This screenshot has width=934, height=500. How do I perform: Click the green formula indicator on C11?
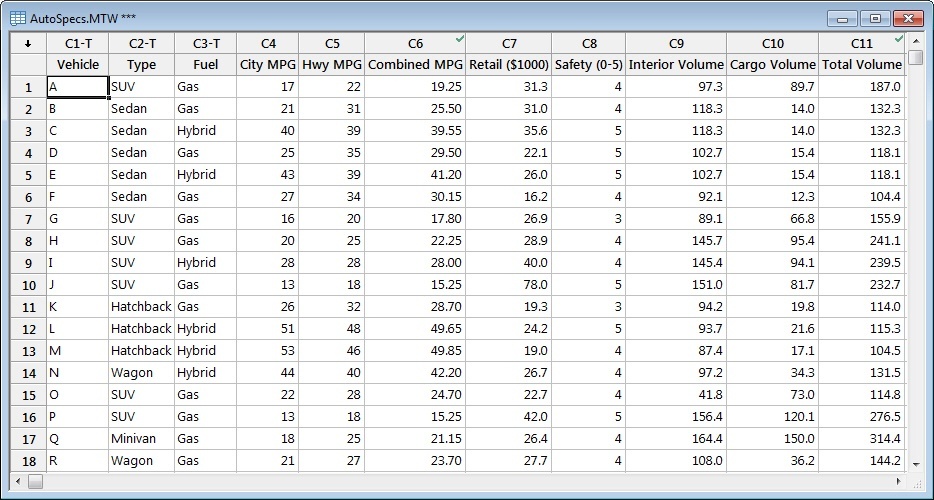pyautogui.click(x=899, y=38)
